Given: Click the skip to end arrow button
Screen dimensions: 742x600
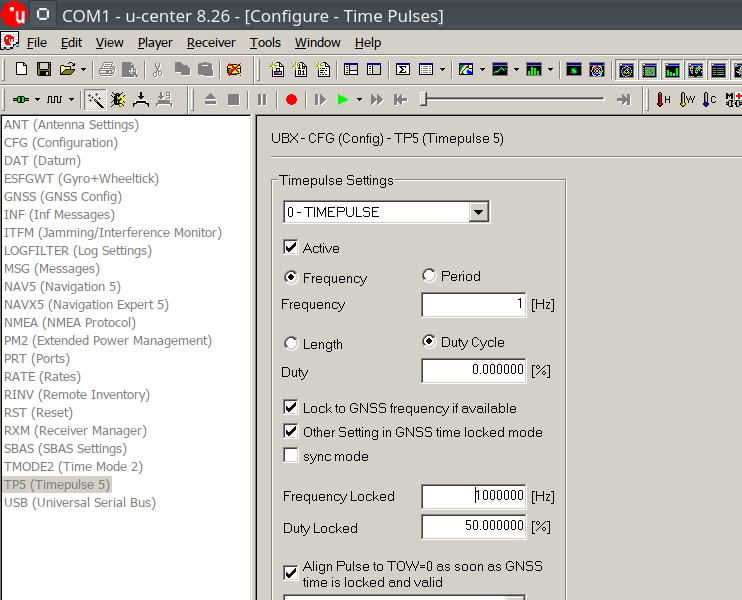Looking at the screenshot, I should click(x=624, y=99).
